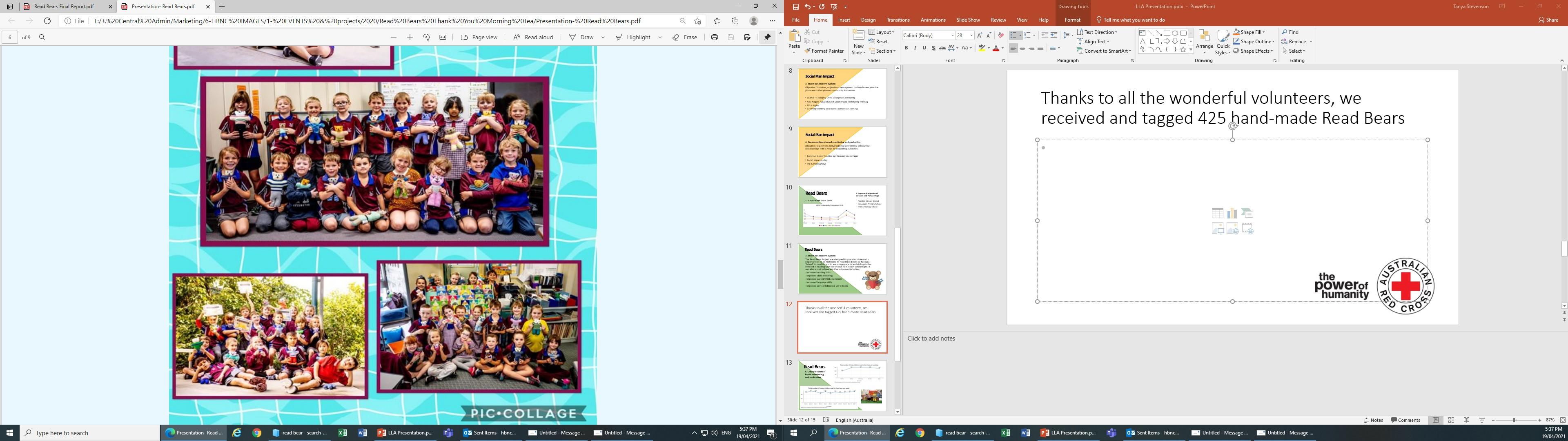Toggle bold formatting
Viewport: 1568px width, 441px height.
click(x=906, y=48)
